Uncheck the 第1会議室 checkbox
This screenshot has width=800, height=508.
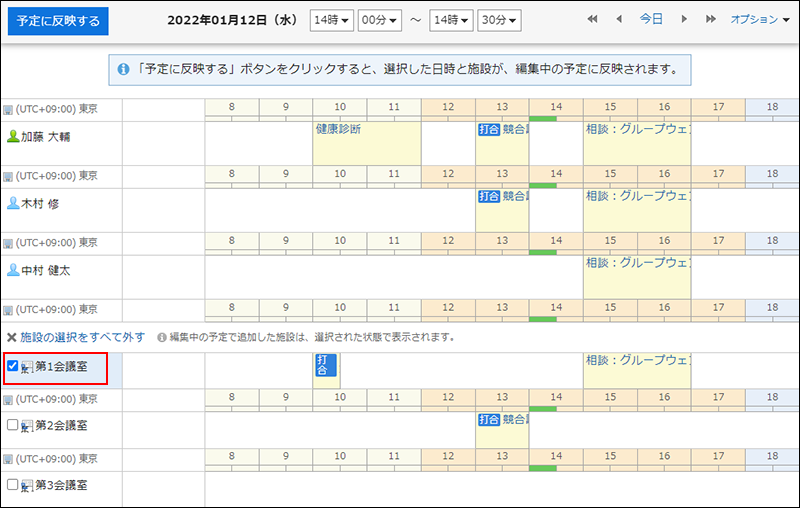[13, 366]
